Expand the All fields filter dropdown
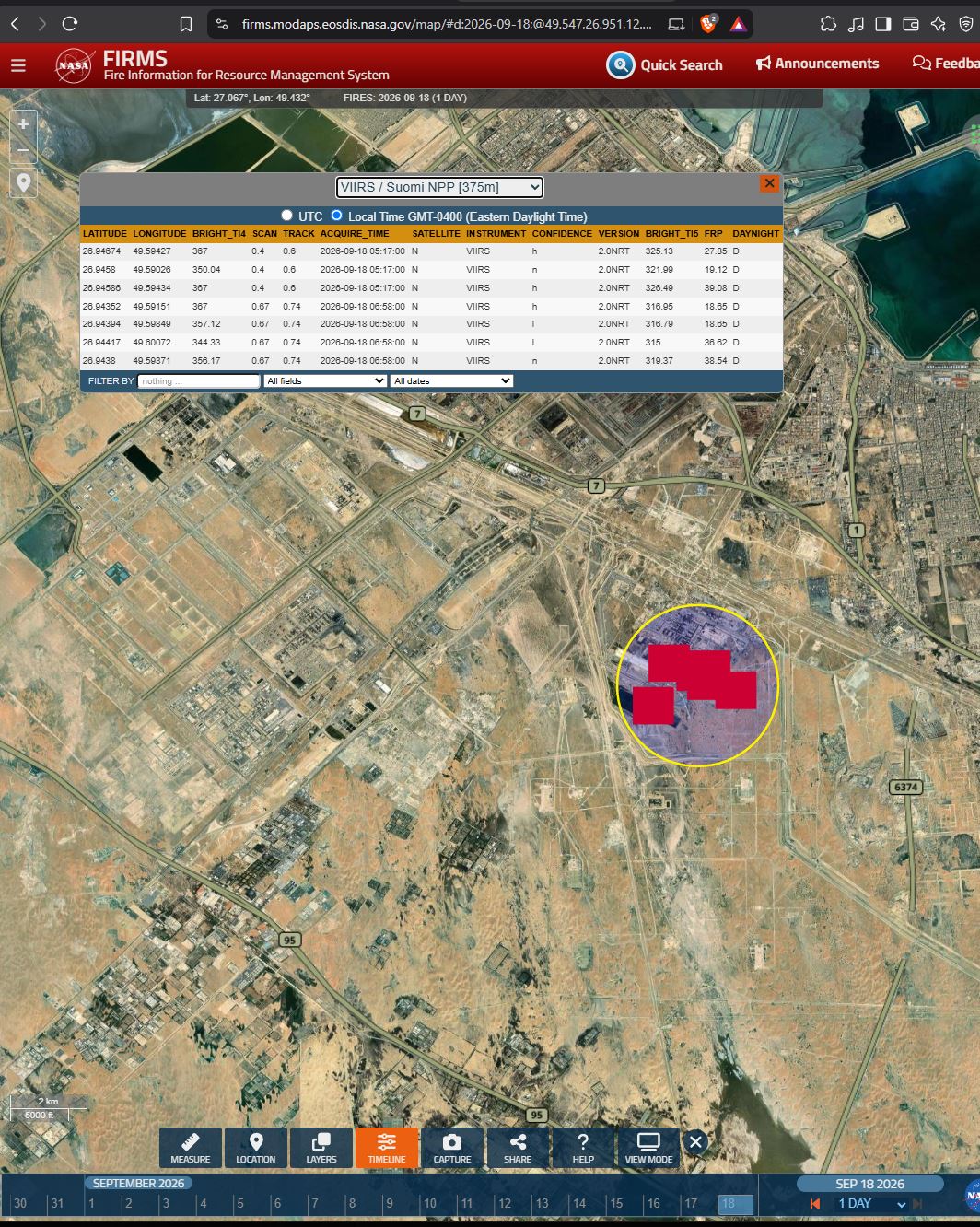 [x=325, y=380]
